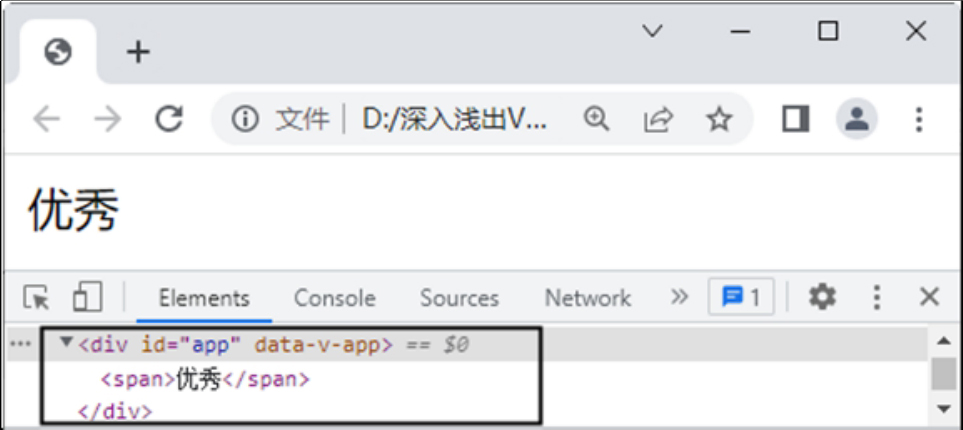Open a new browser tab
This screenshot has height=430, width=963.
pyautogui.click(x=138, y=52)
